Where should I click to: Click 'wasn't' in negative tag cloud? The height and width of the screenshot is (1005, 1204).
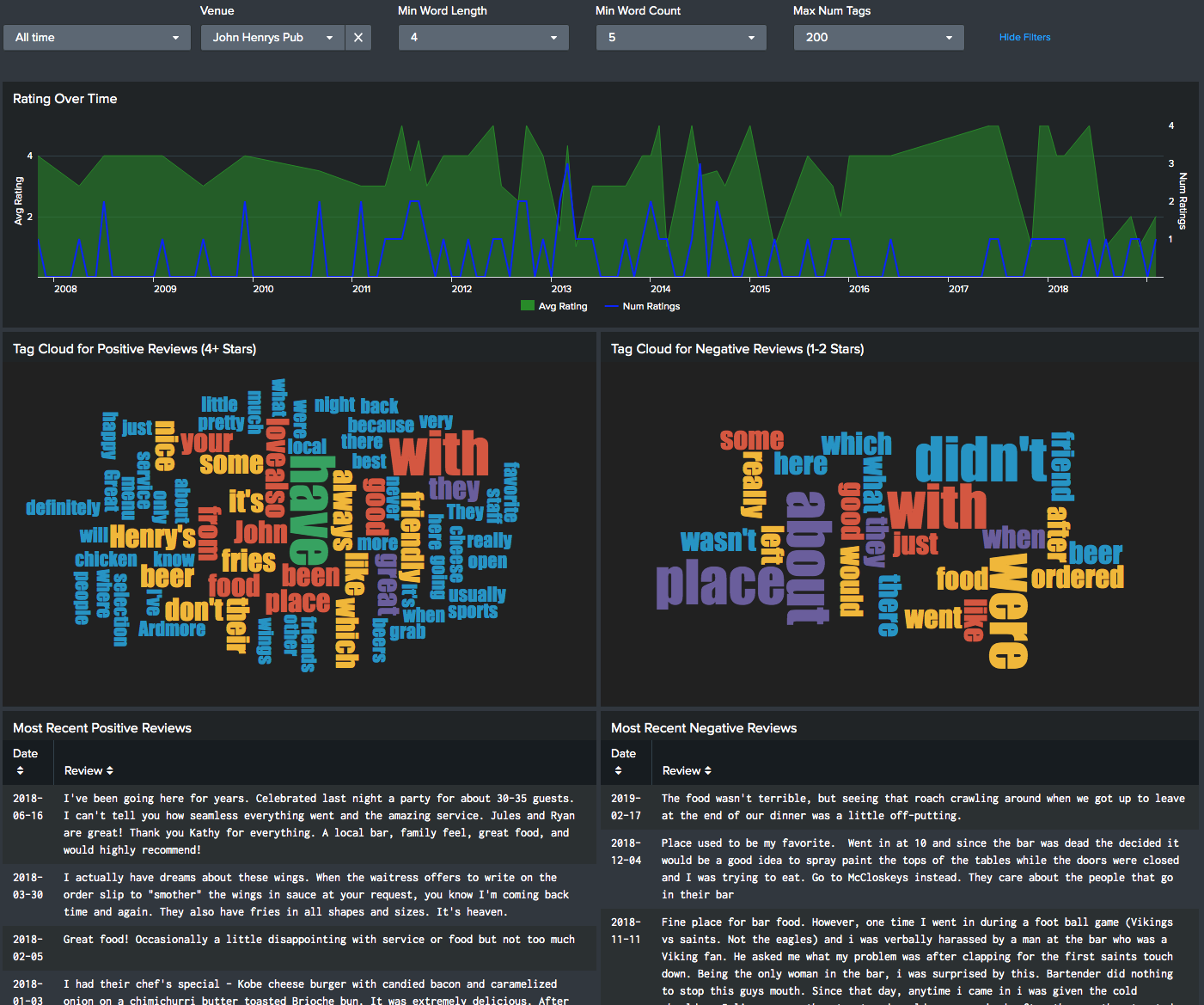(718, 541)
